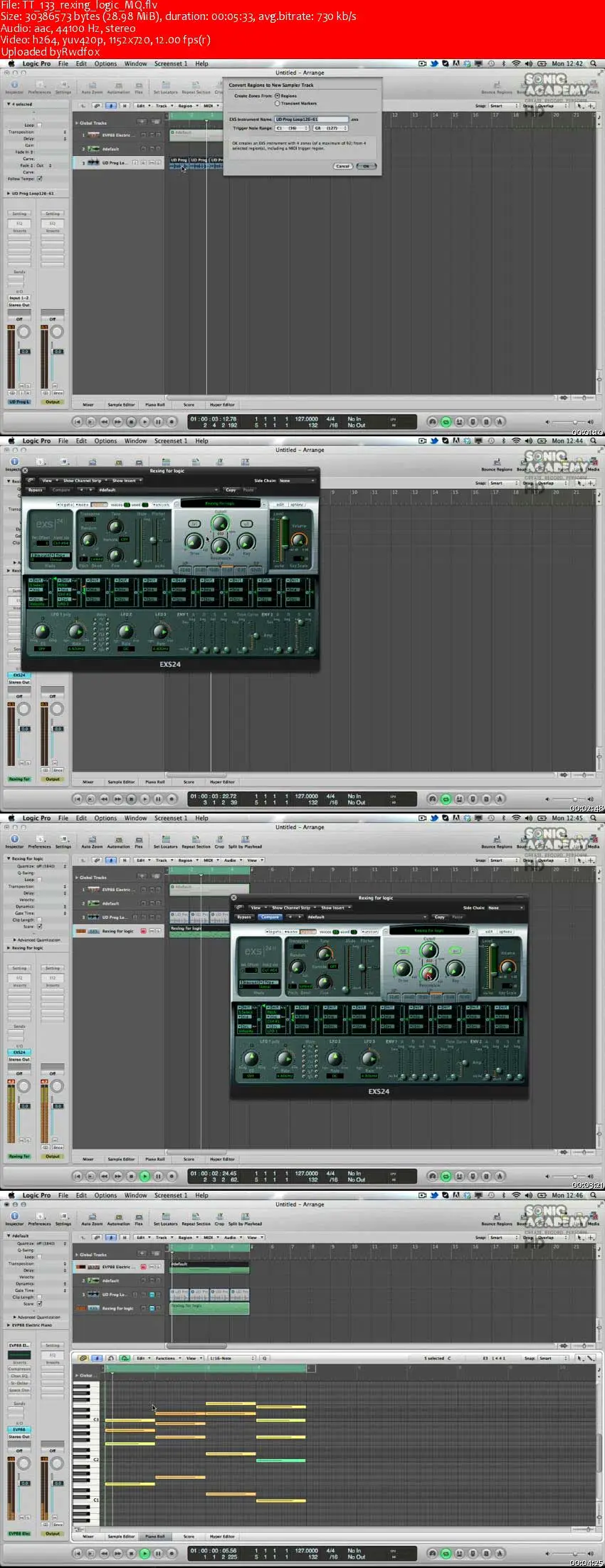Open Side Chain None dropdown in 12:45 frame
605x1568 pixels.
tap(505, 907)
